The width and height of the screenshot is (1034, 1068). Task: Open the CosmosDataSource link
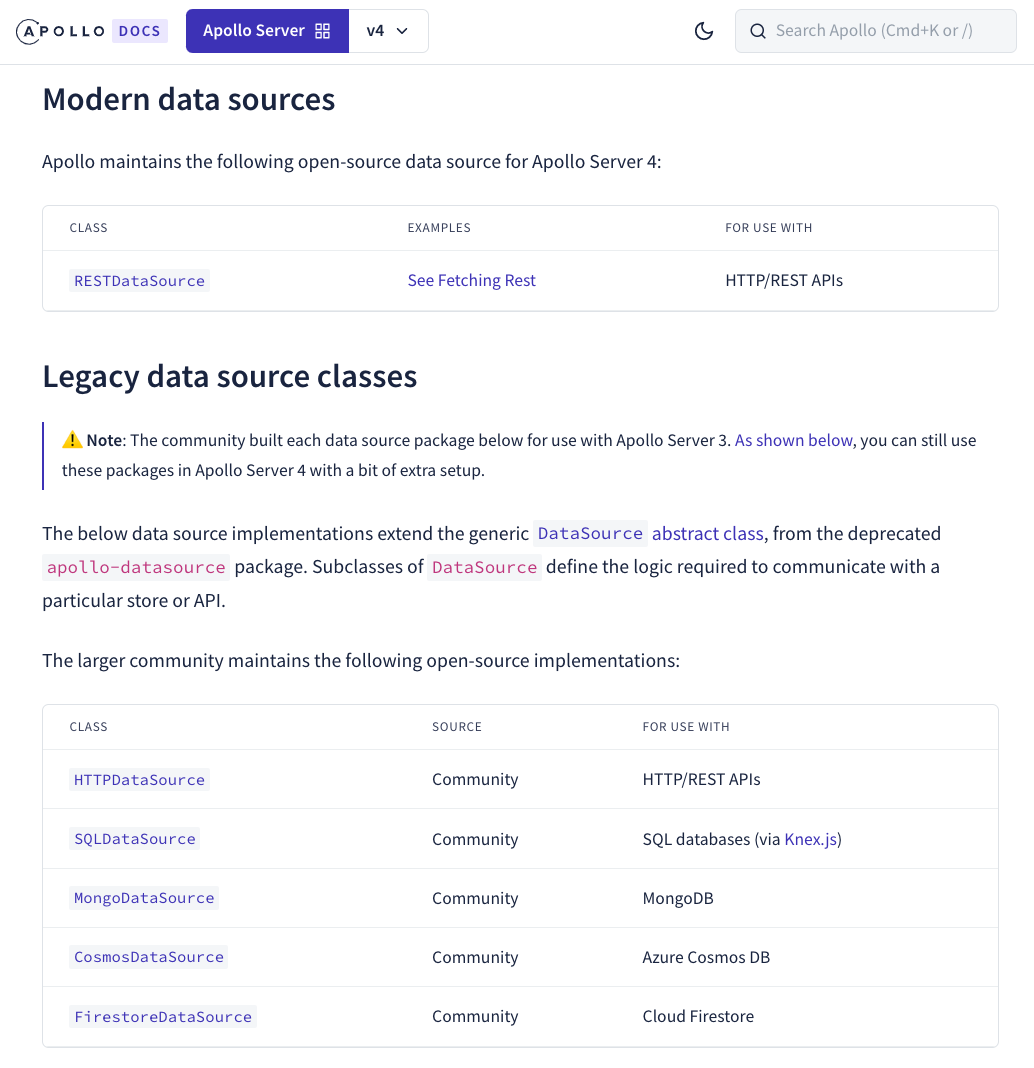click(148, 957)
